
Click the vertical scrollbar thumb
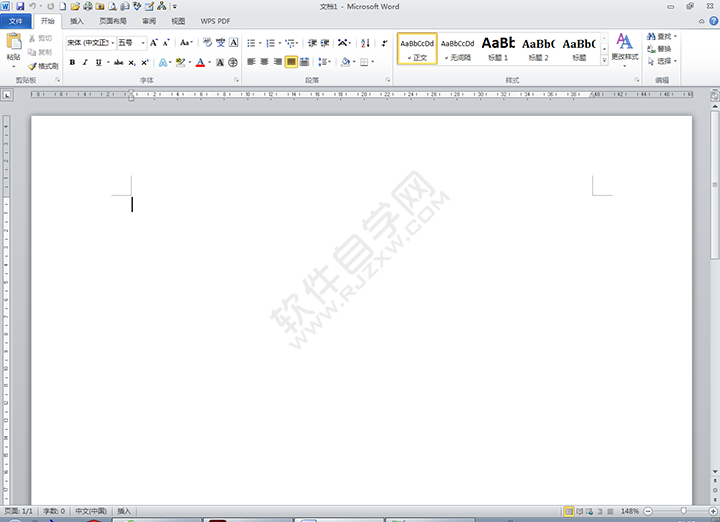point(715,185)
